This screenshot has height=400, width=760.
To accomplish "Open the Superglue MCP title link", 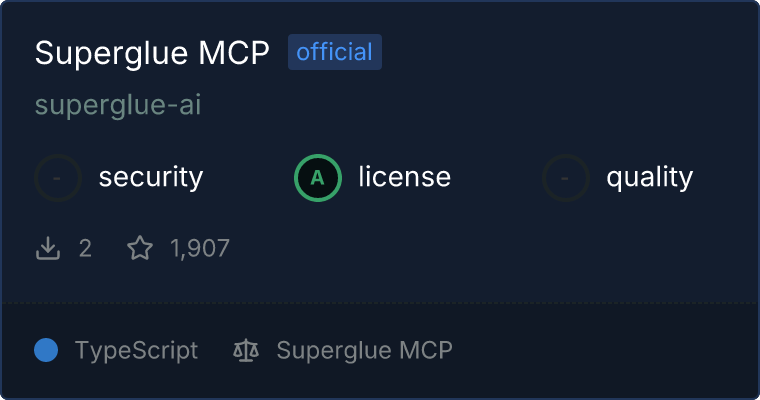I will click(152, 52).
